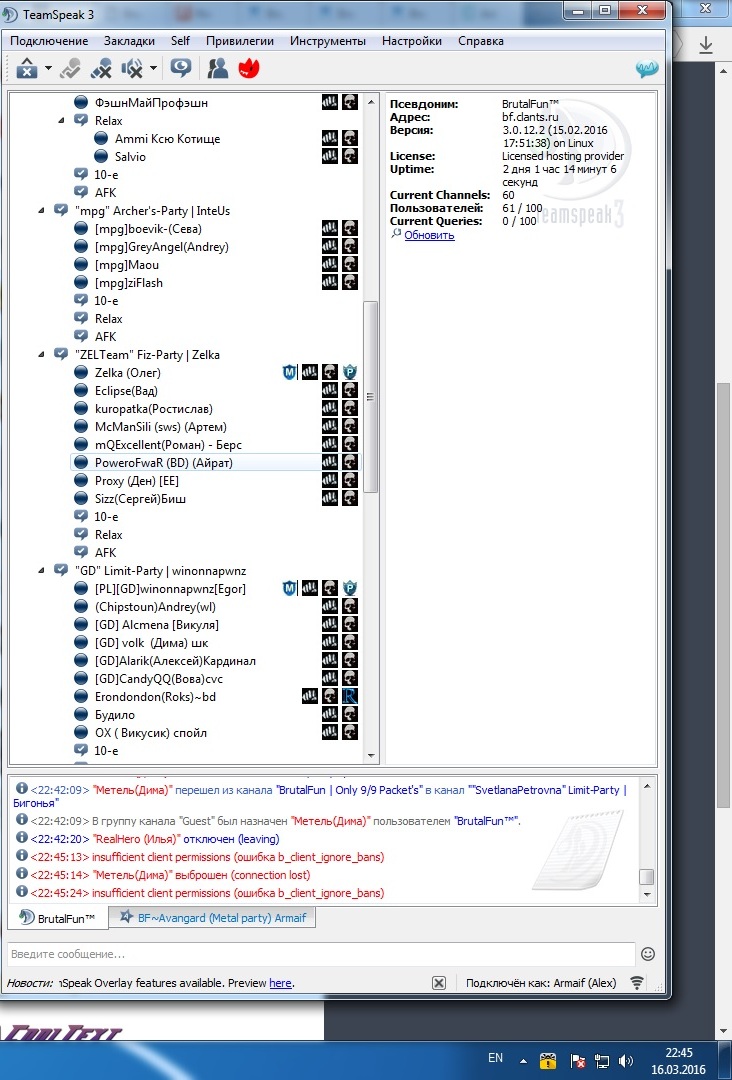
Task: Click the channel icon of "ZELTeam" Fiz-Party
Action: tap(61, 354)
